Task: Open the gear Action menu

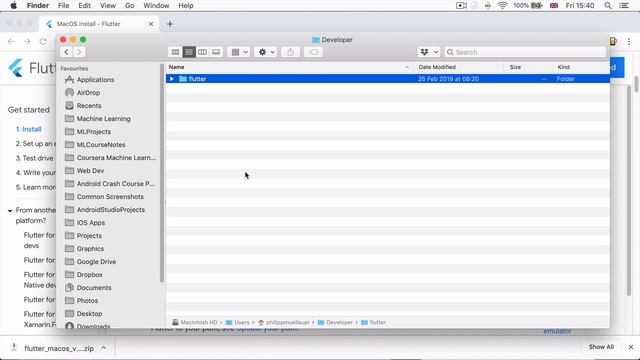Action: [266, 52]
